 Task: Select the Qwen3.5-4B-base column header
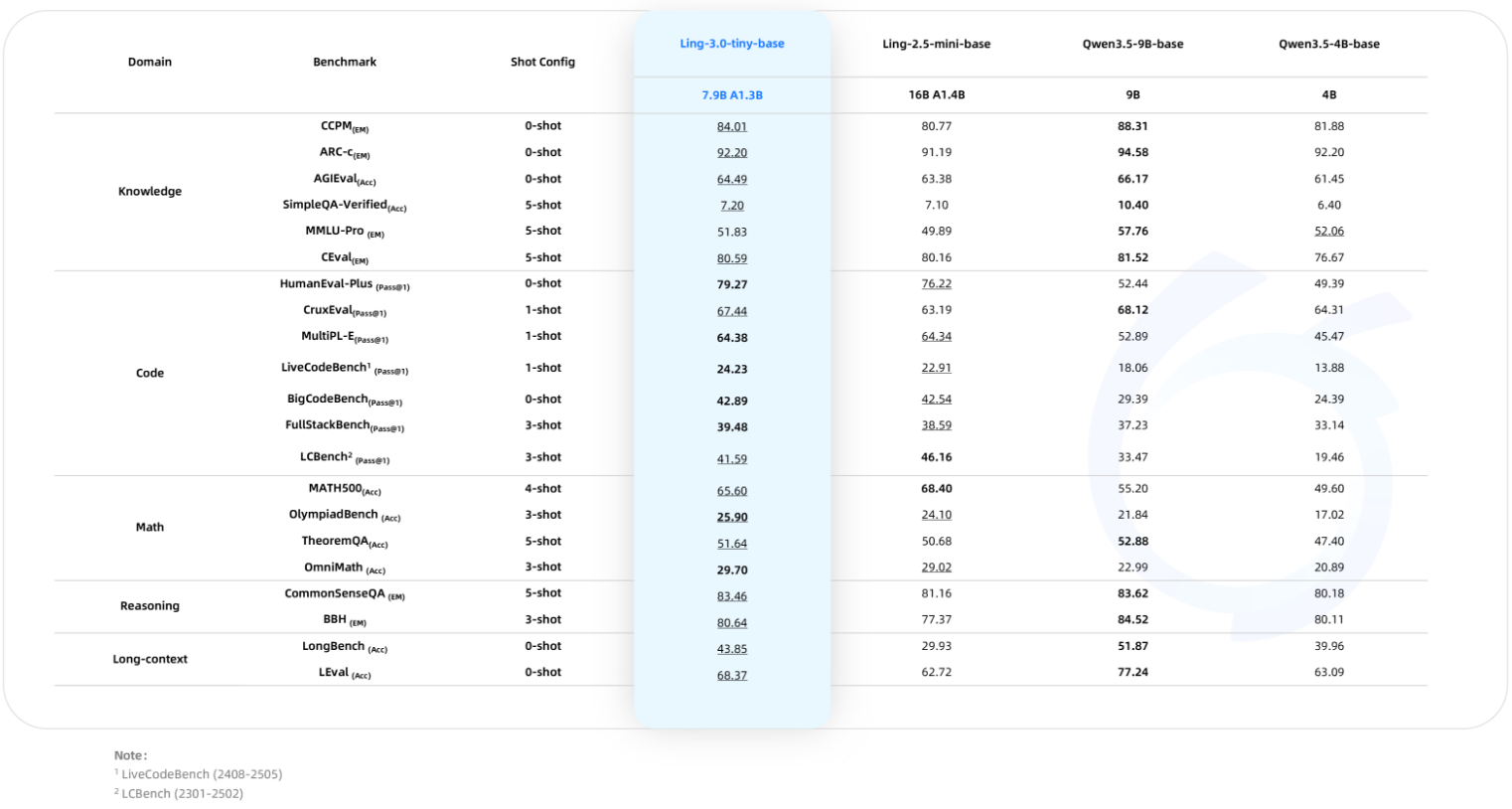pyautogui.click(x=1329, y=44)
